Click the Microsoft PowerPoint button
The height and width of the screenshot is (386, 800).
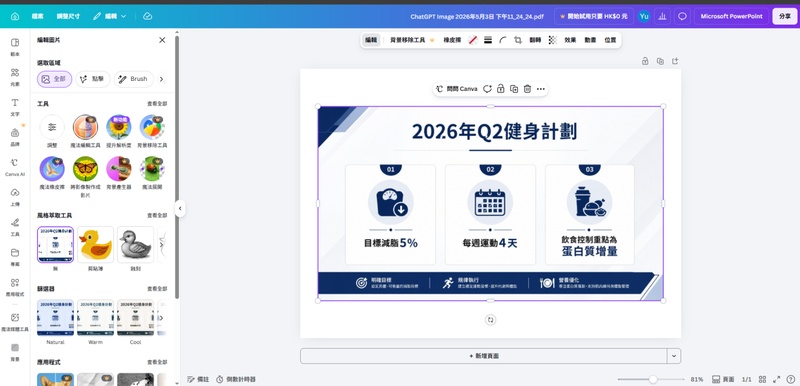pos(731,16)
